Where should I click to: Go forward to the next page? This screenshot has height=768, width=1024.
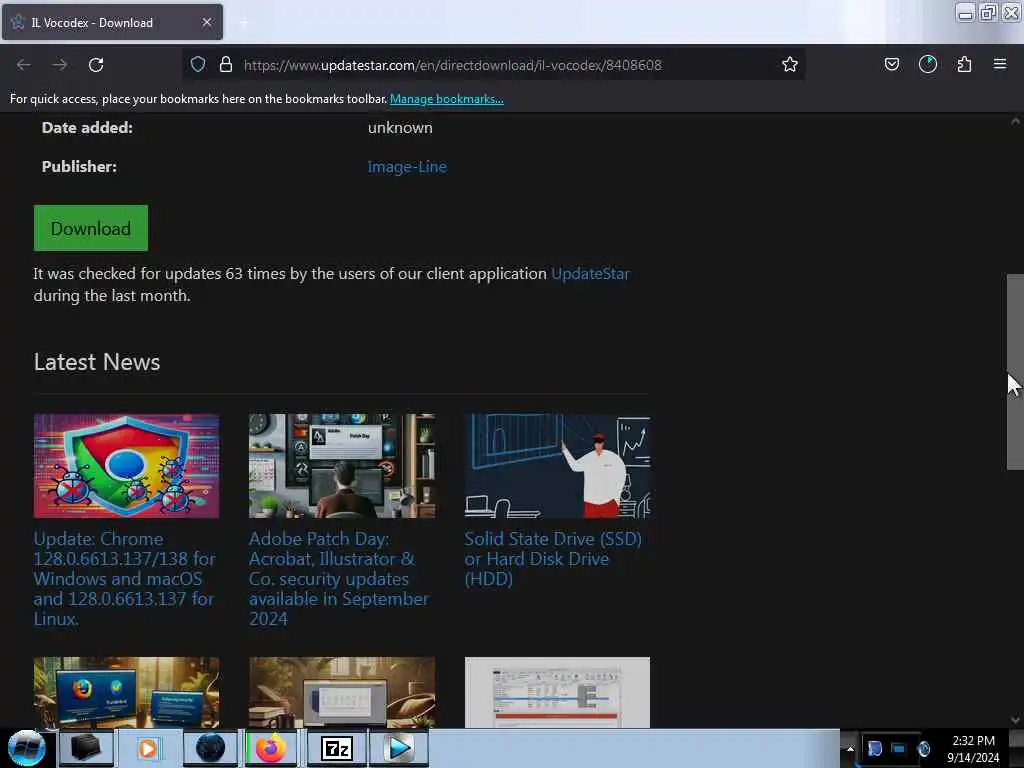tap(59, 65)
